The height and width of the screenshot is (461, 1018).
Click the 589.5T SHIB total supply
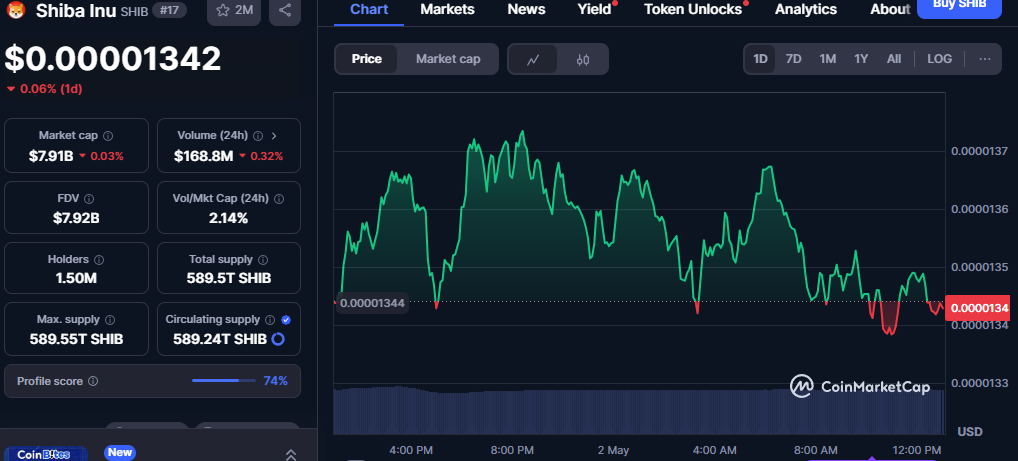tap(229, 279)
